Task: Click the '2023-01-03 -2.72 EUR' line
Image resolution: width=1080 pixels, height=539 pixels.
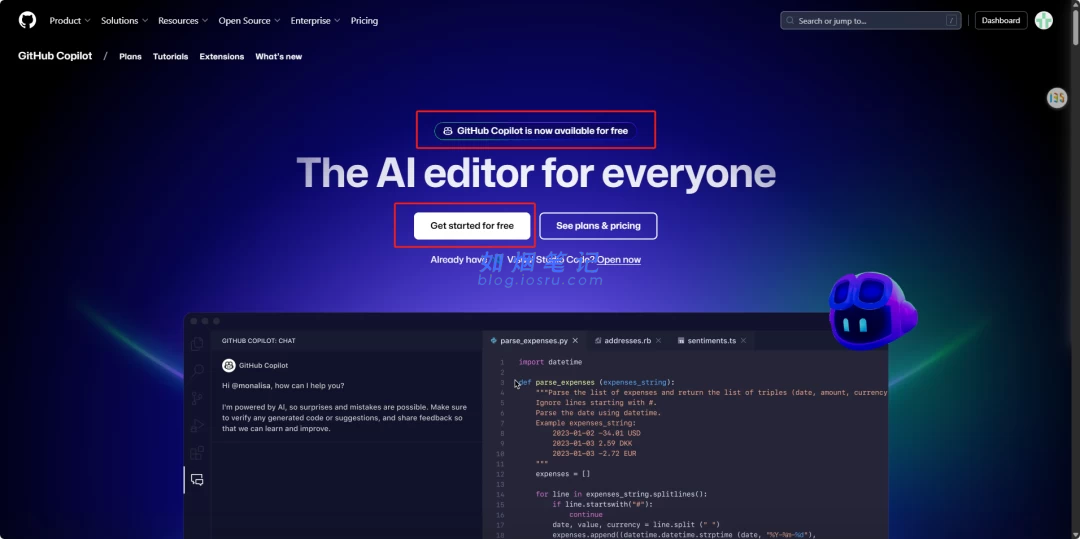Action: 594,454
